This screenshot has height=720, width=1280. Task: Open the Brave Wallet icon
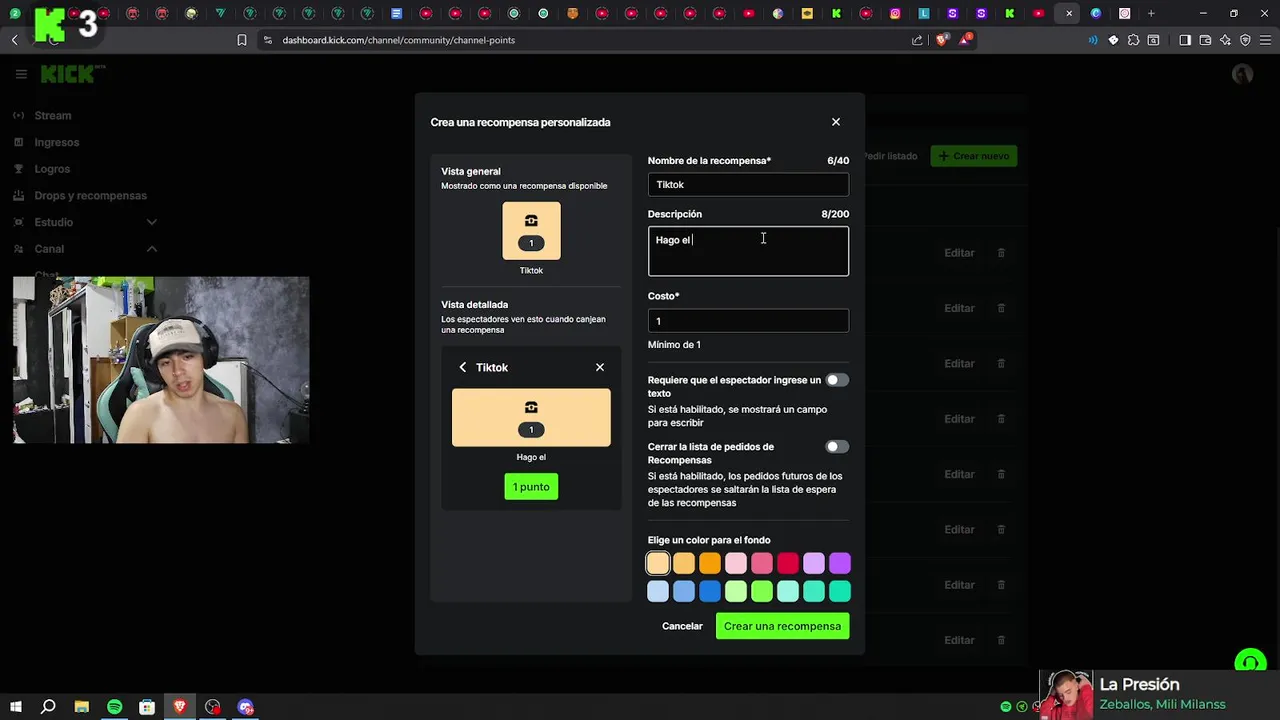click(x=1205, y=40)
